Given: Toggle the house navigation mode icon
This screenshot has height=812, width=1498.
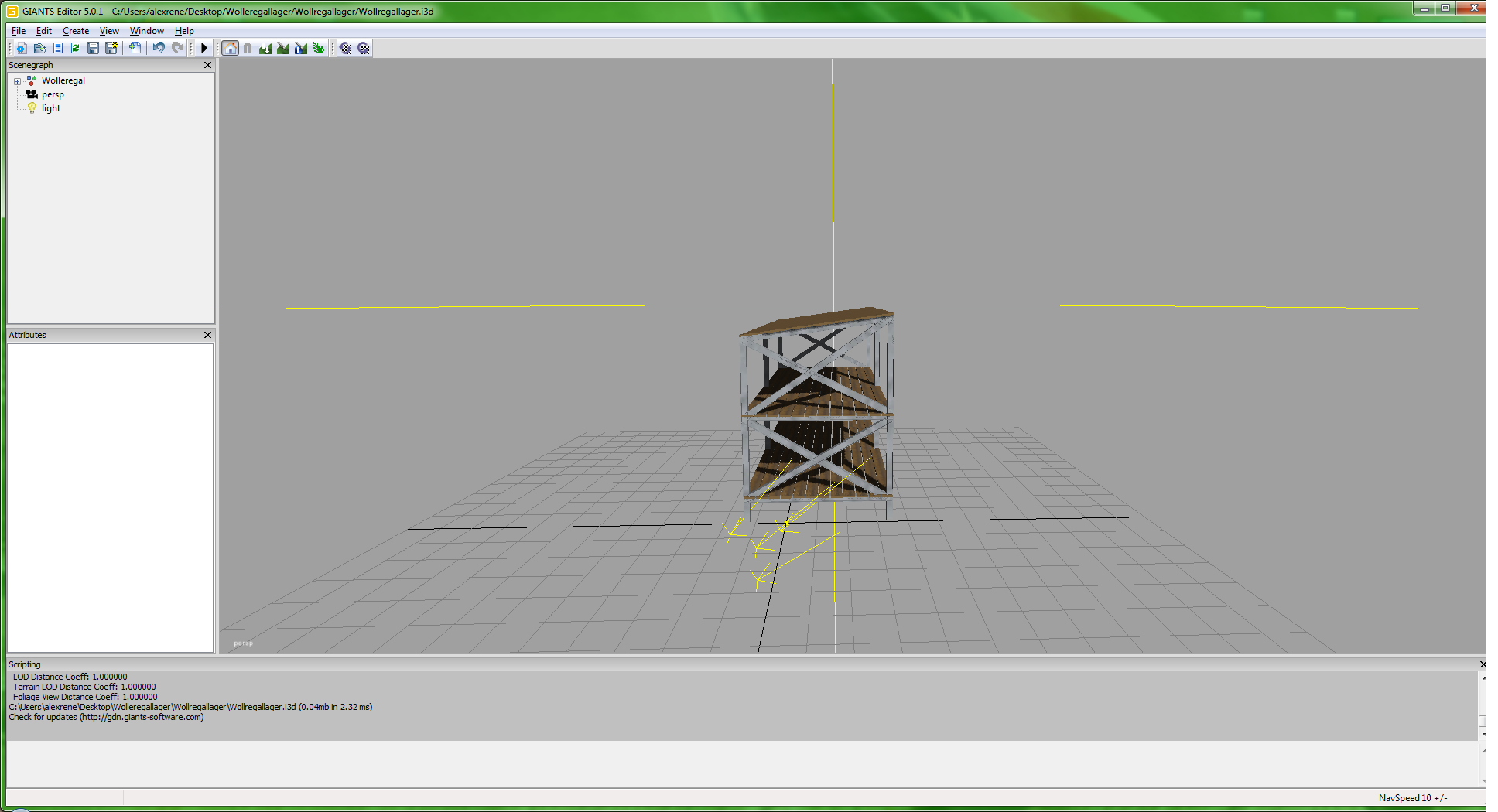Looking at the screenshot, I should (231, 48).
